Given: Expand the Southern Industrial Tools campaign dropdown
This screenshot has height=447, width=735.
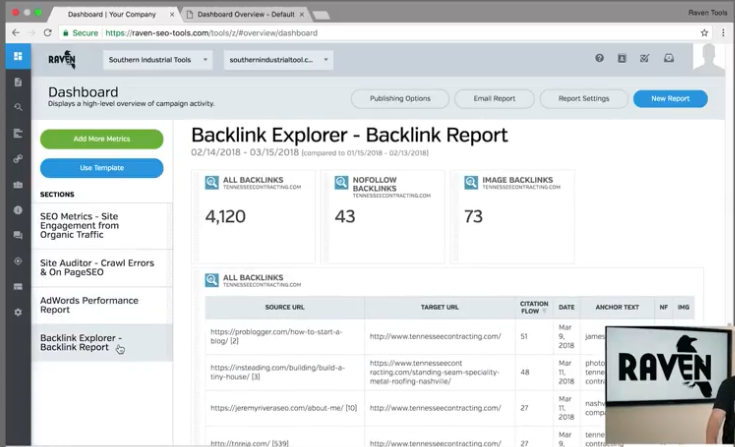Looking at the screenshot, I should tap(157, 60).
